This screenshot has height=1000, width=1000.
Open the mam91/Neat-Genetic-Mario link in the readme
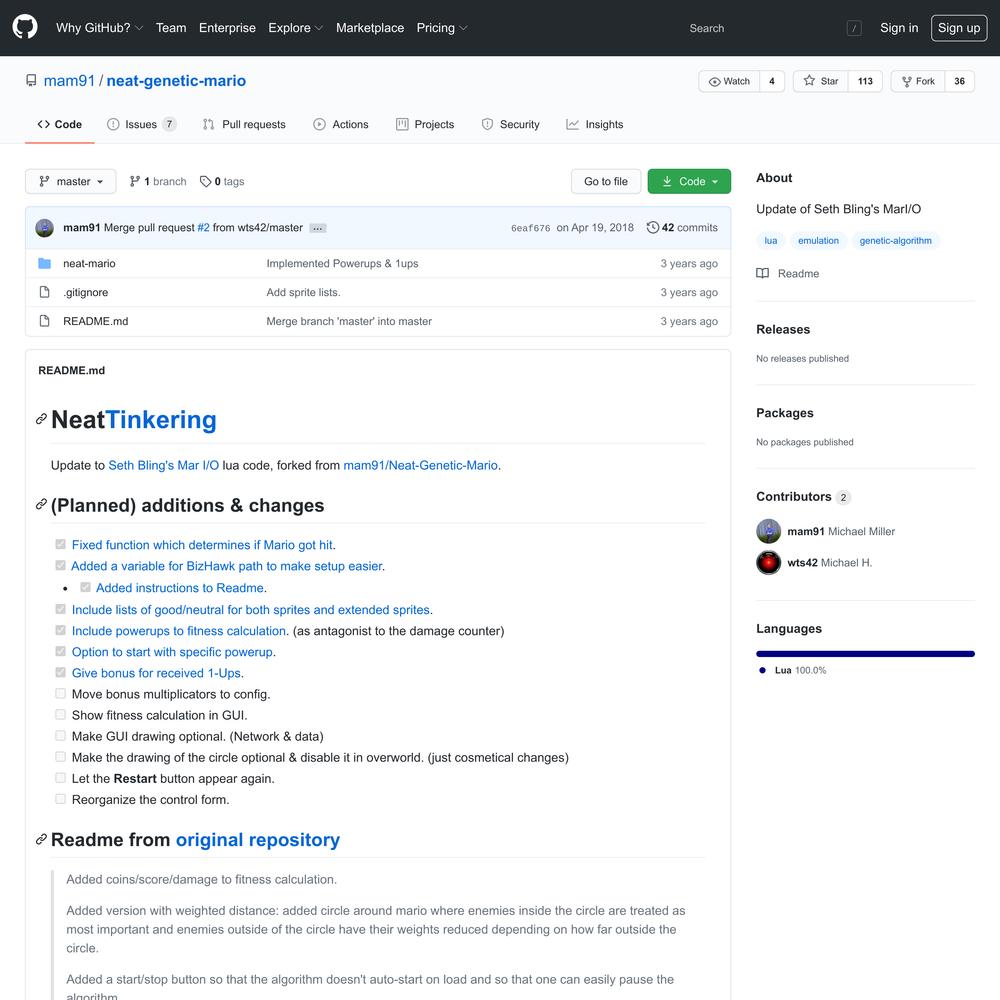point(420,465)
